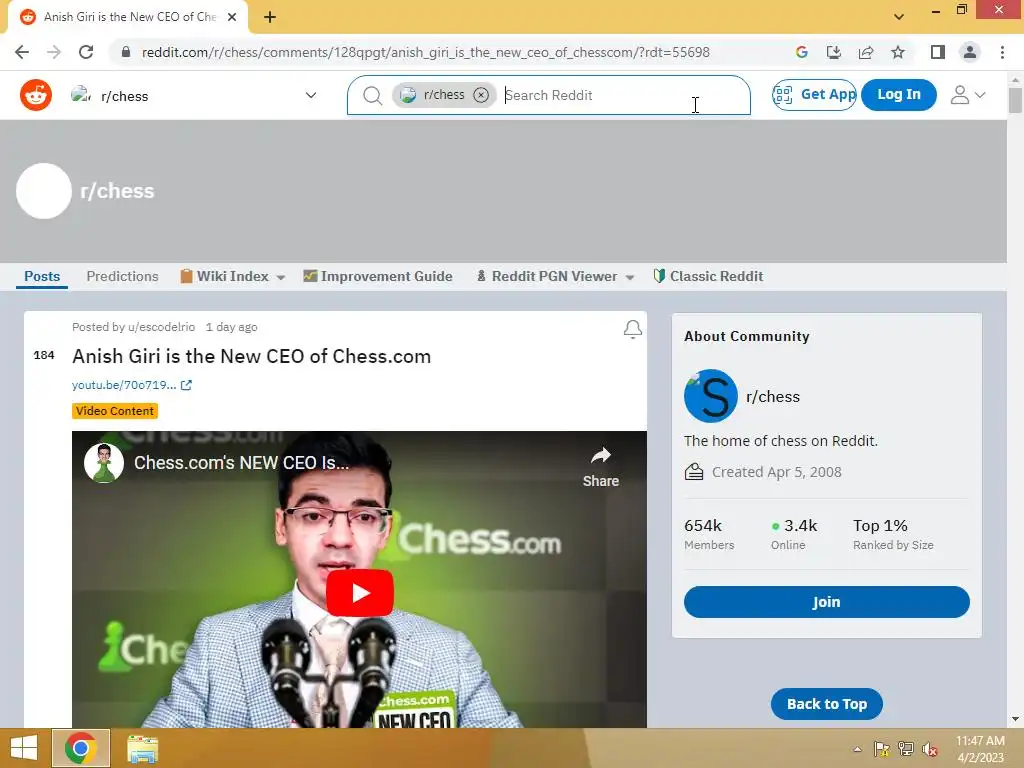
Task: Click the muted volume tray icon
Action: click(x=929, y=749)
